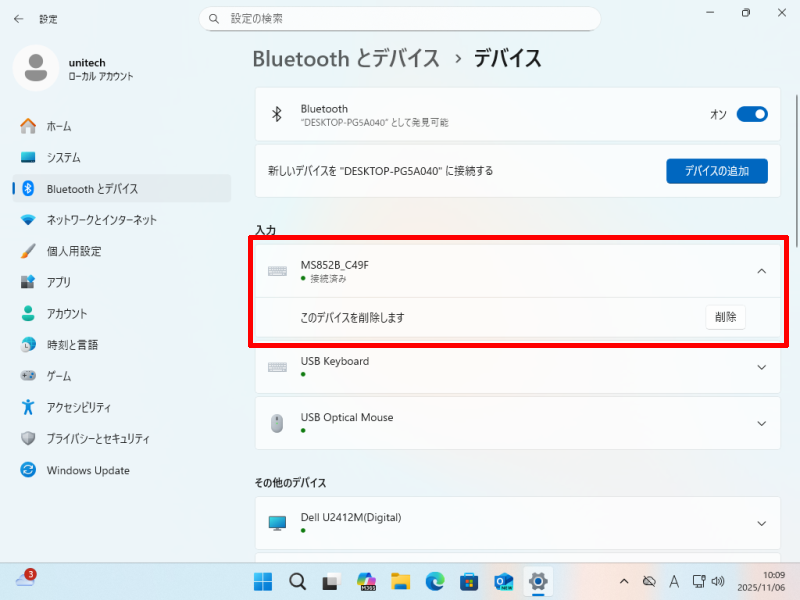The width and height of the screenshot is (800, 600).
Task: Open ホーム in the settings sidebar
Action: (x=58, y=126)
